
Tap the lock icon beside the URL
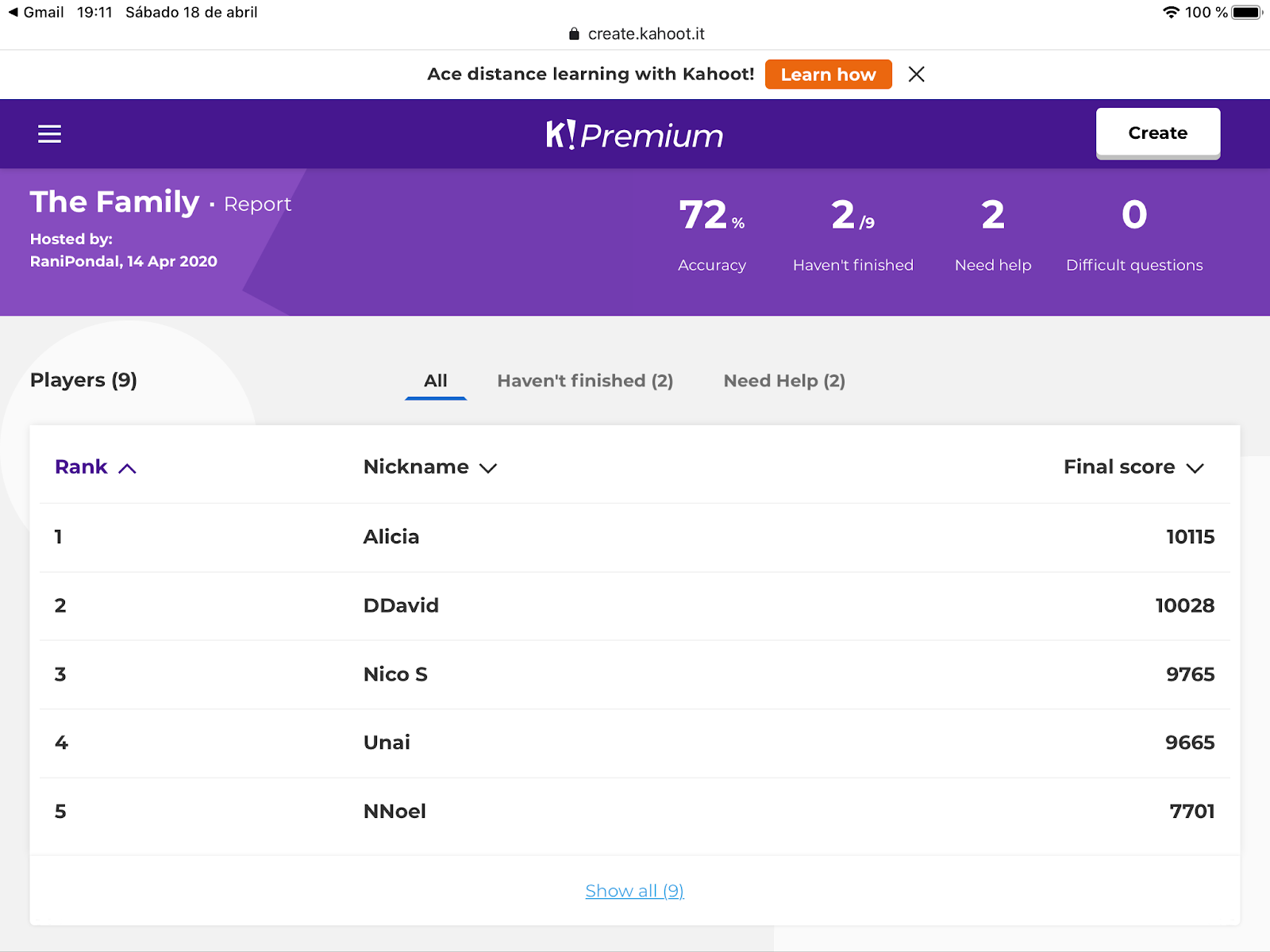pos(575,34)
